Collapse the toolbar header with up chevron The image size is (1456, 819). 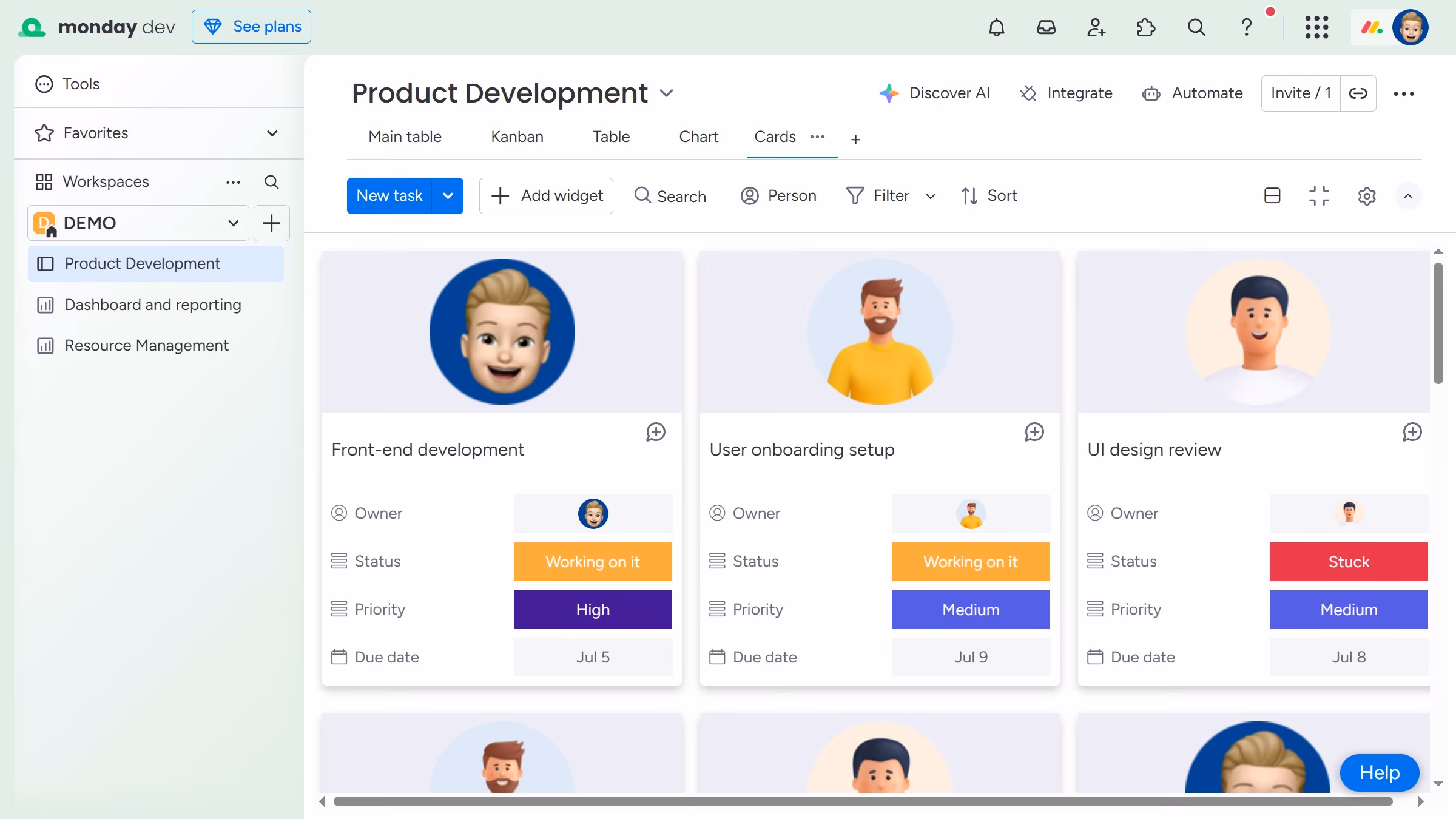pos(1407,196)
